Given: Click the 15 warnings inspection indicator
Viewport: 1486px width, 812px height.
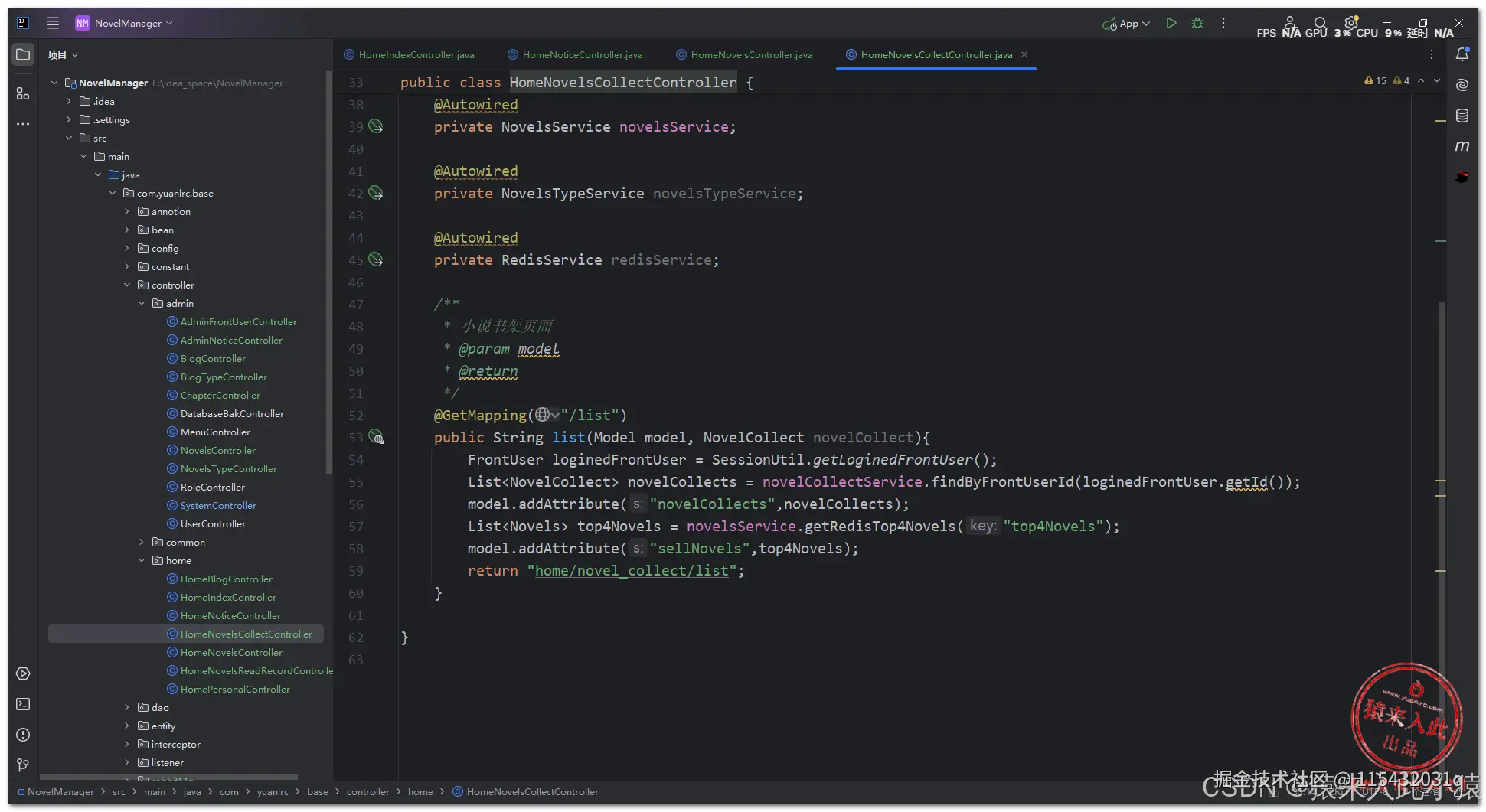Looking at the screenshot, I should [1376, 80].
